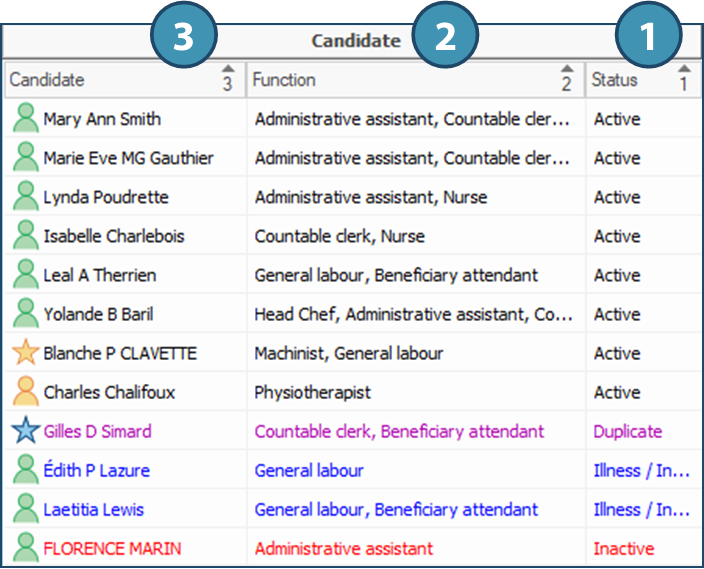This screenshot has height=569, width=704.
Task: Click the green person icon beside Mary Ann Smith
Action: tap(25, 119)
